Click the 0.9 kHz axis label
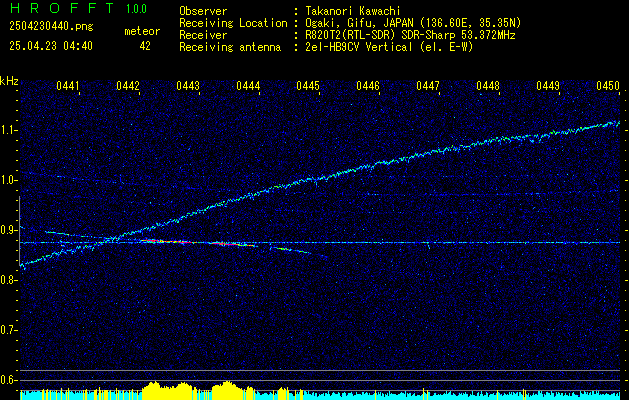The image size is (629, 400). (8, 230)
